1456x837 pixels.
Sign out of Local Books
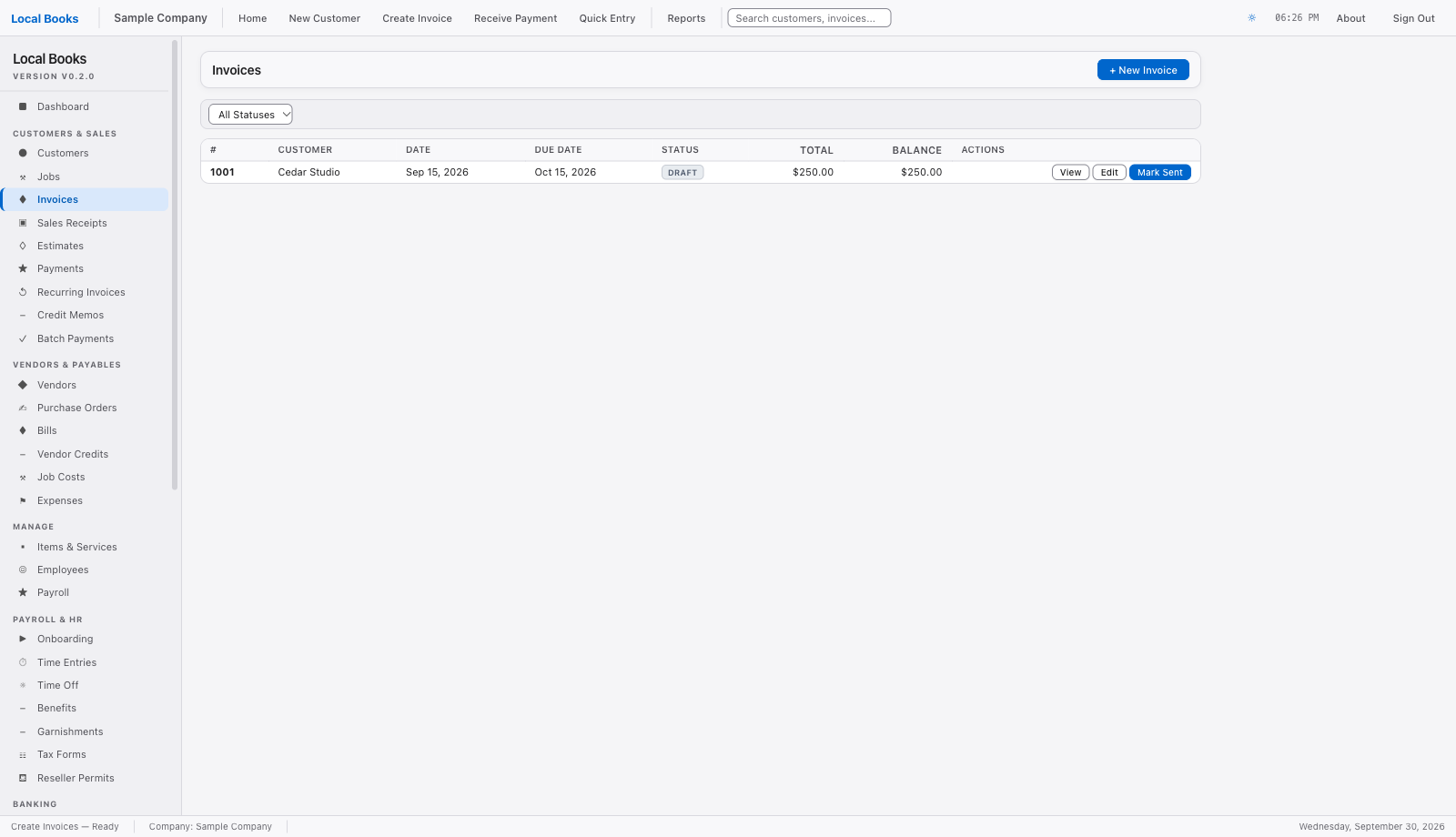tap(1413, 18)
